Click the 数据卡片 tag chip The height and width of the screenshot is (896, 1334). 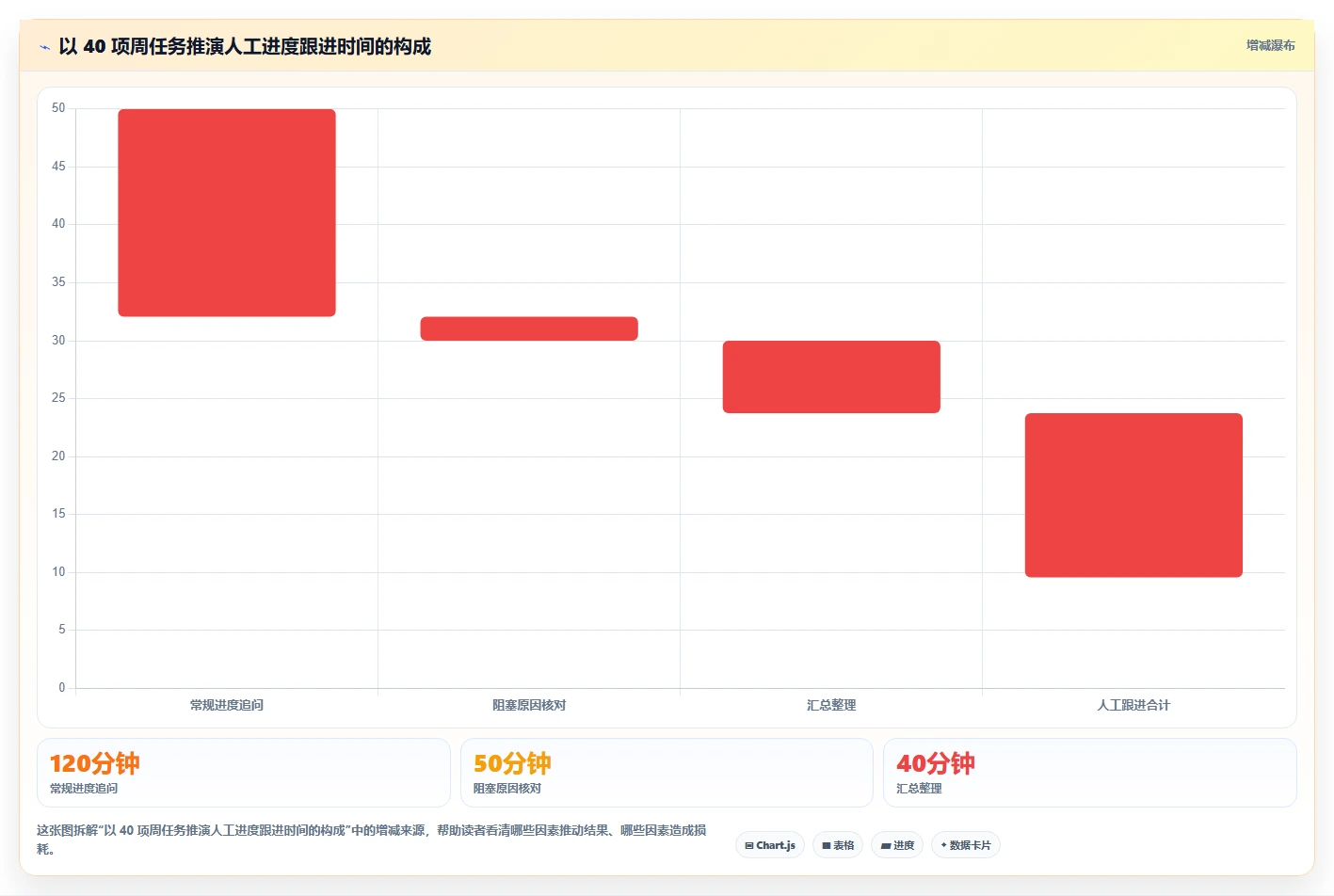966,845
